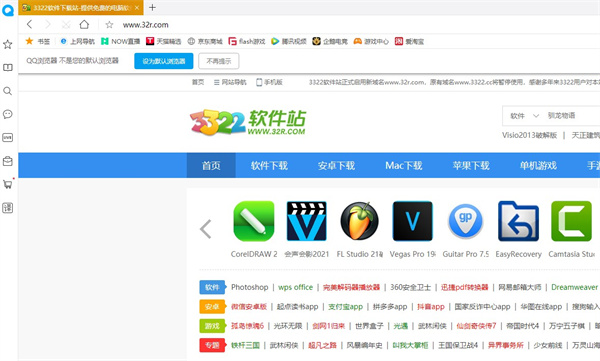Open 360安全卫士 link

pyautogui.click(x=410, y=287)
